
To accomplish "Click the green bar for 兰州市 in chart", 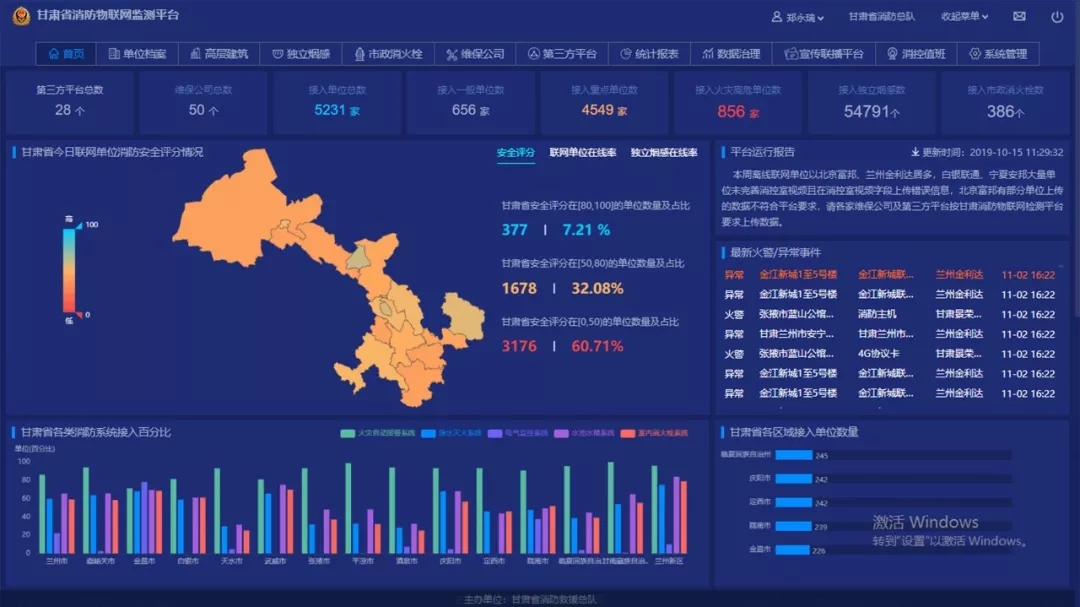I will point(42,514).
